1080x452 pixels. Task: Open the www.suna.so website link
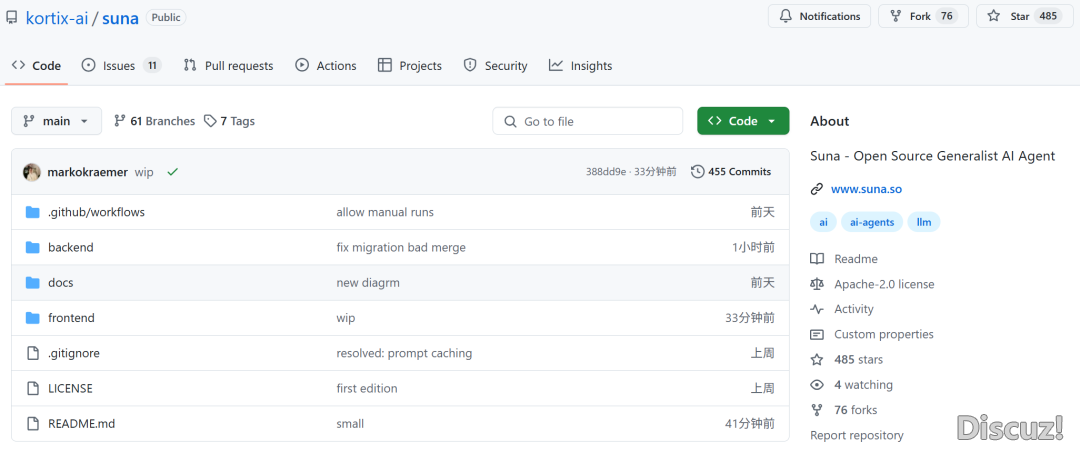(x=866, y=189)
